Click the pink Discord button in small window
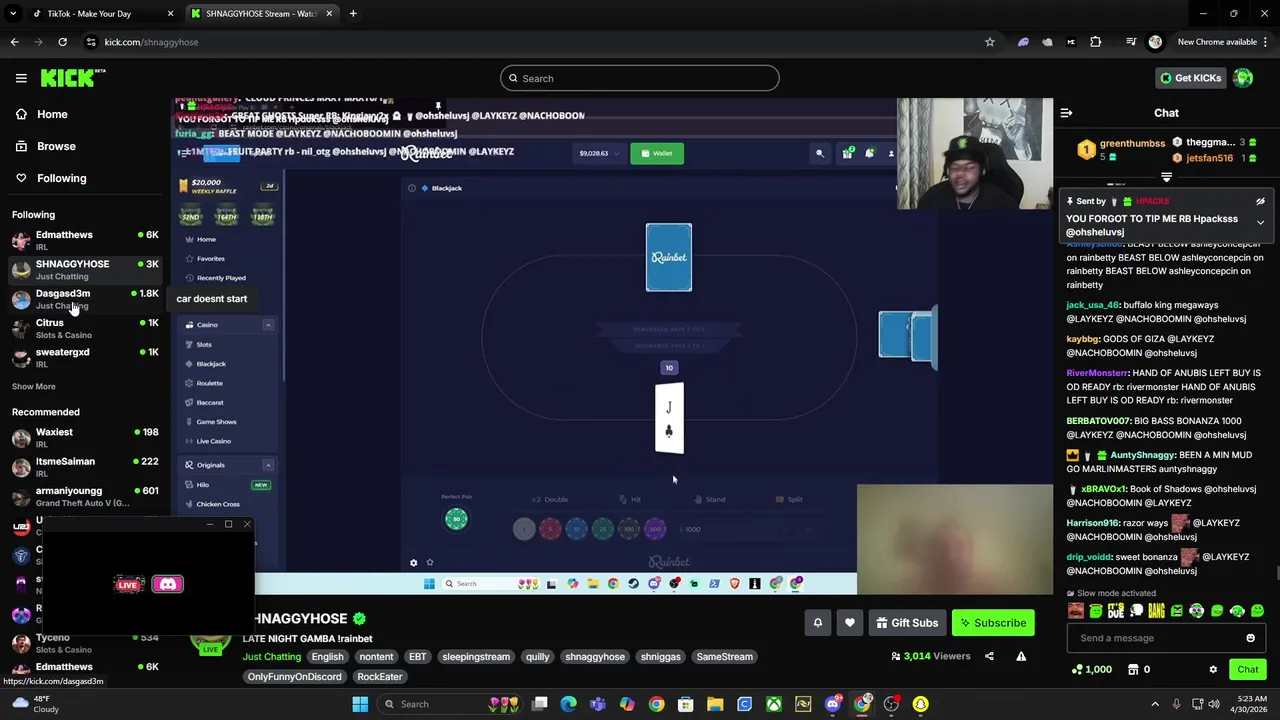 [167, 584]
